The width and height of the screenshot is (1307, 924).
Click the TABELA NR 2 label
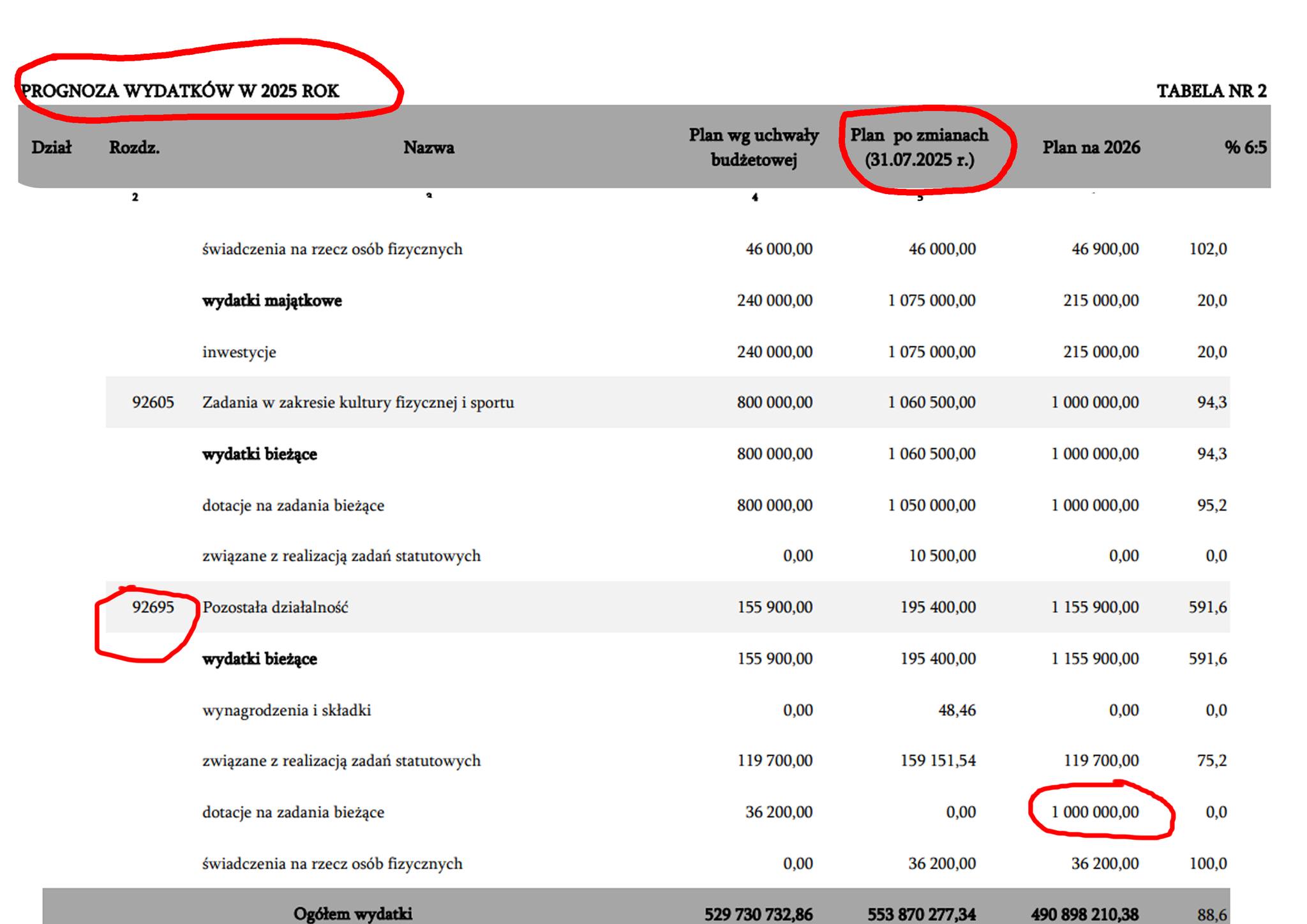click(1211, 91)
